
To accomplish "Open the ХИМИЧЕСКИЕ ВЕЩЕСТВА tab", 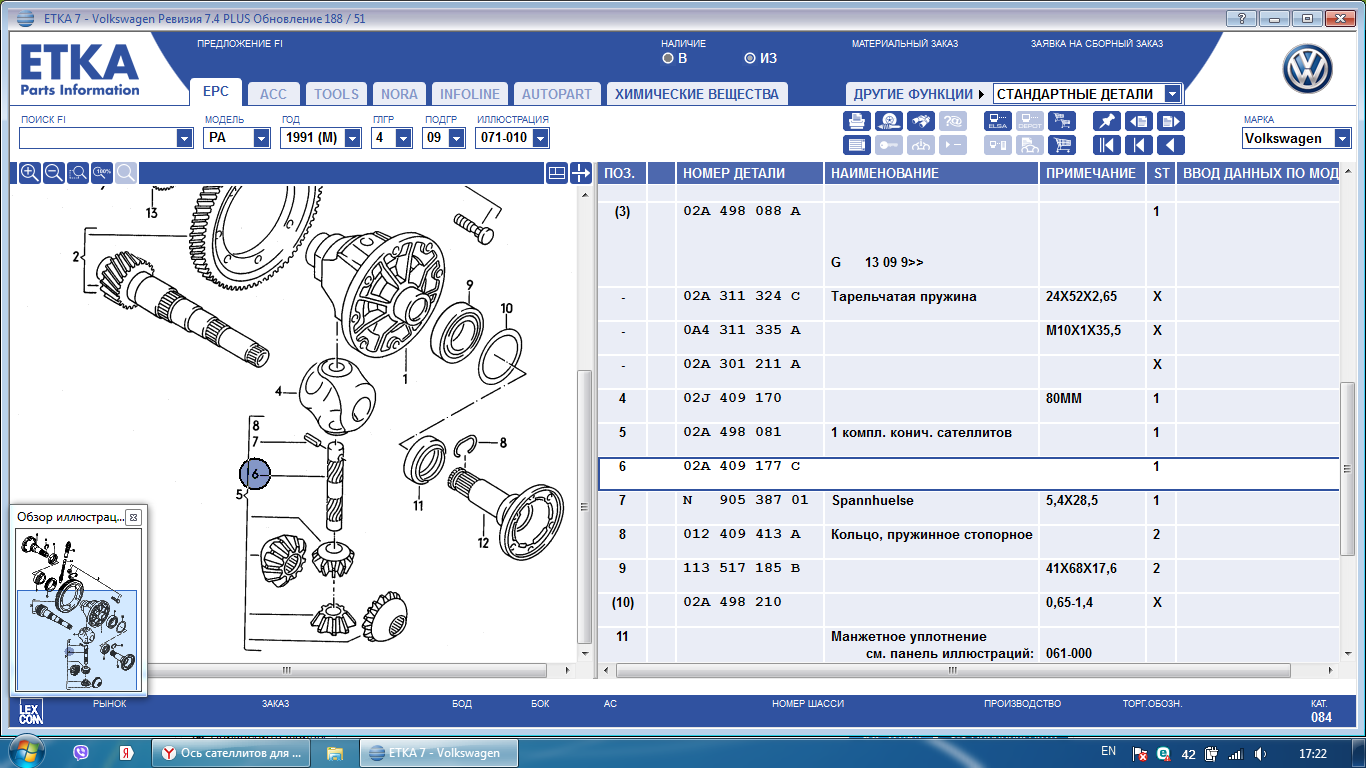I will tap(696, 94).
